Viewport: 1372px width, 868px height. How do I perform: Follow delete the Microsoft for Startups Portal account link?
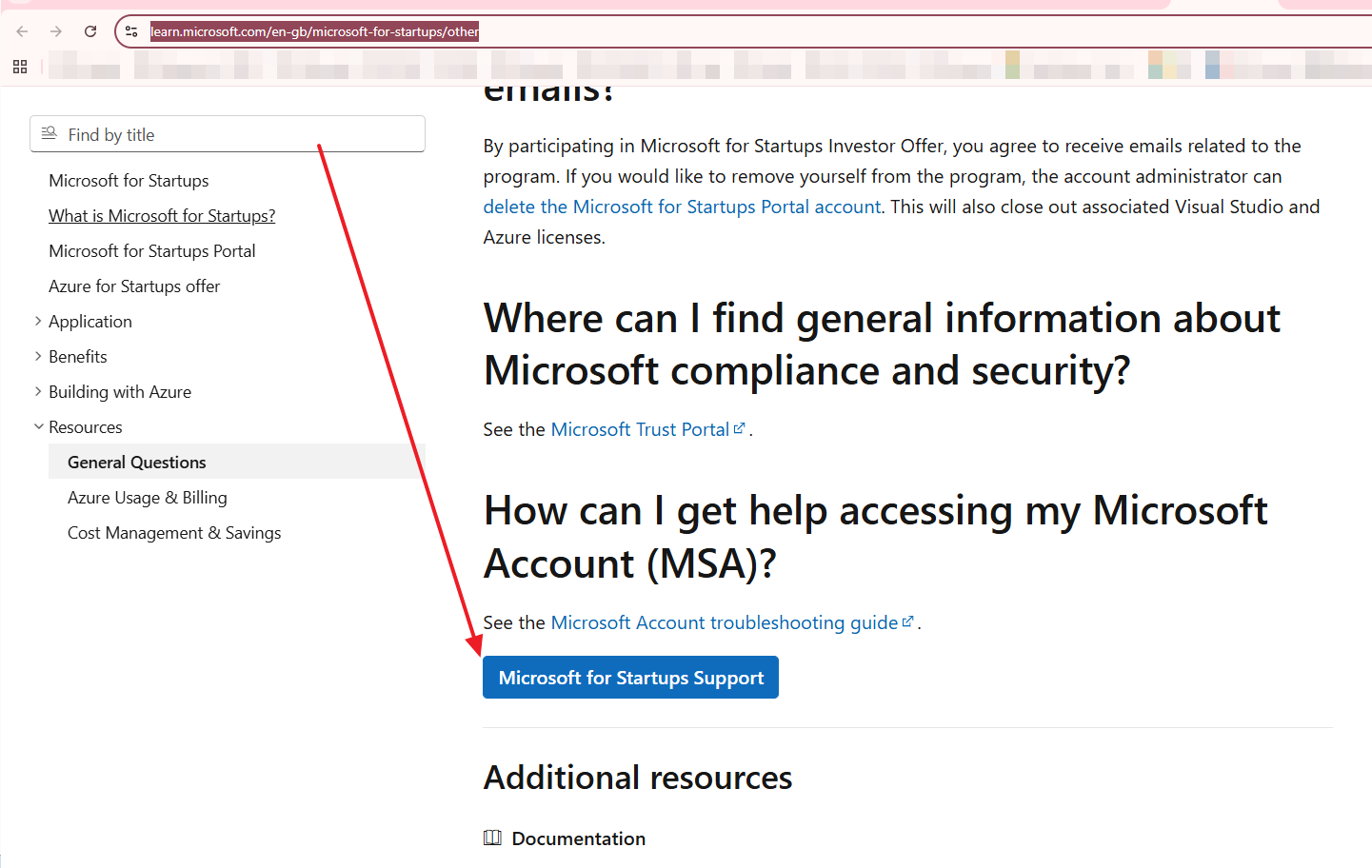[x=682, y=207]
